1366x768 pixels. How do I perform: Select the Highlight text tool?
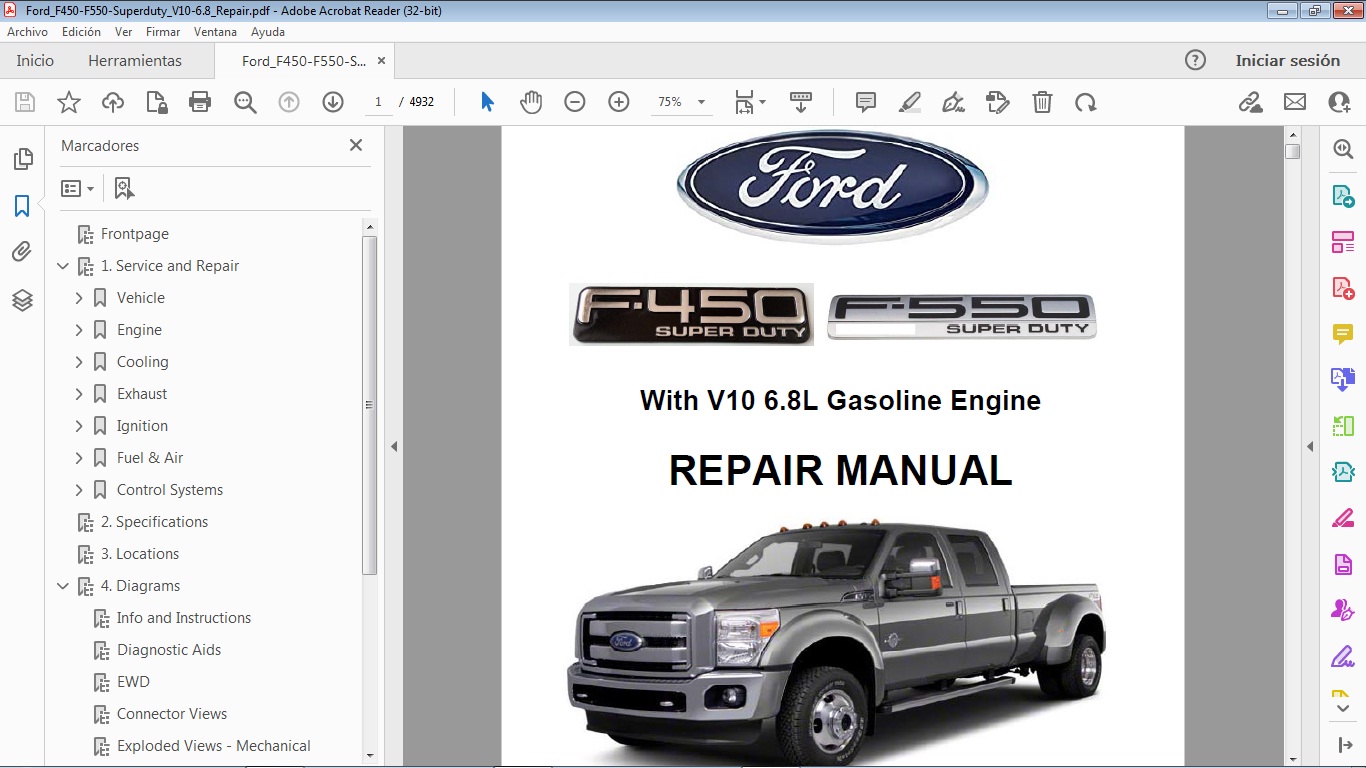909,101
